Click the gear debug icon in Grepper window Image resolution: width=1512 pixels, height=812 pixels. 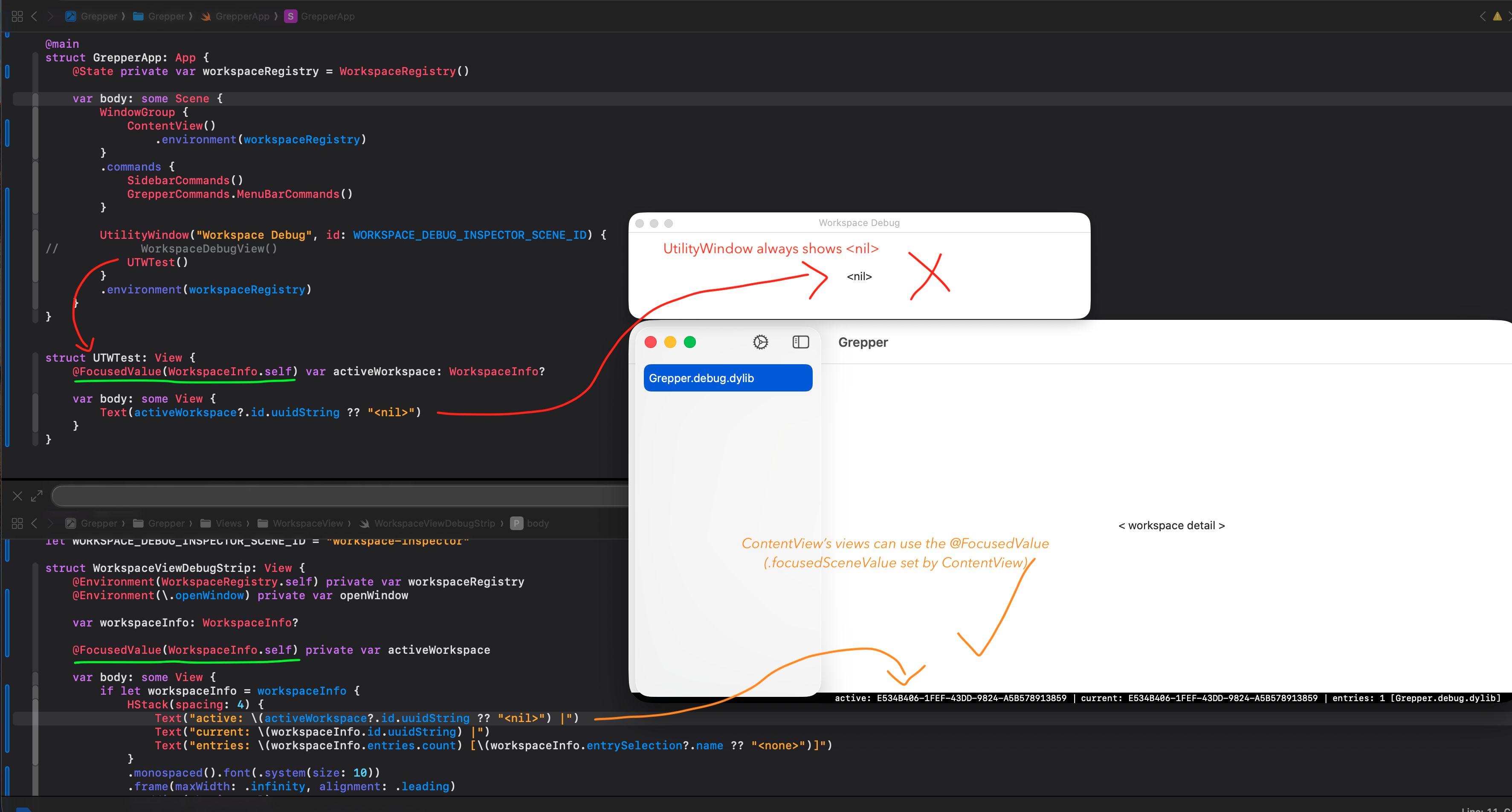pos(760,342)
